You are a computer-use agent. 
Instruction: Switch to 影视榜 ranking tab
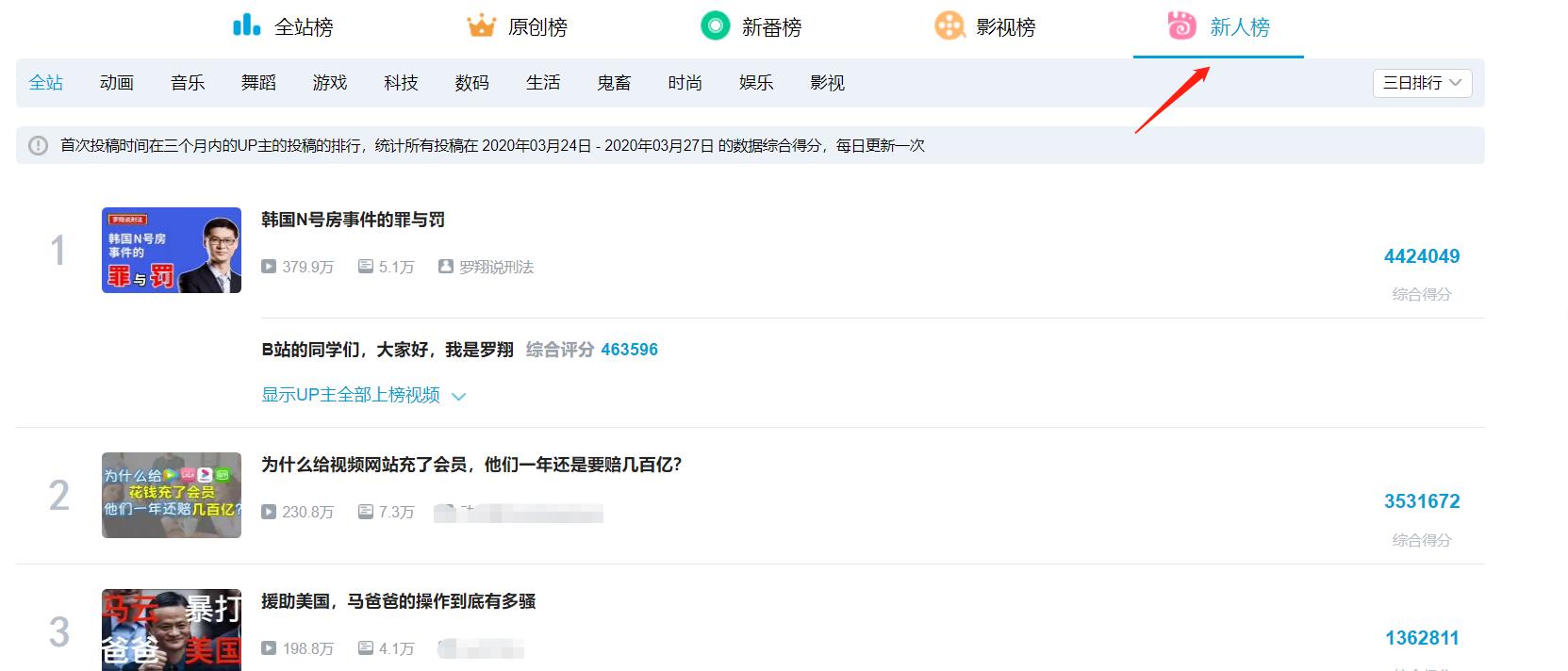pyautogui.click(x=985, y=27)
